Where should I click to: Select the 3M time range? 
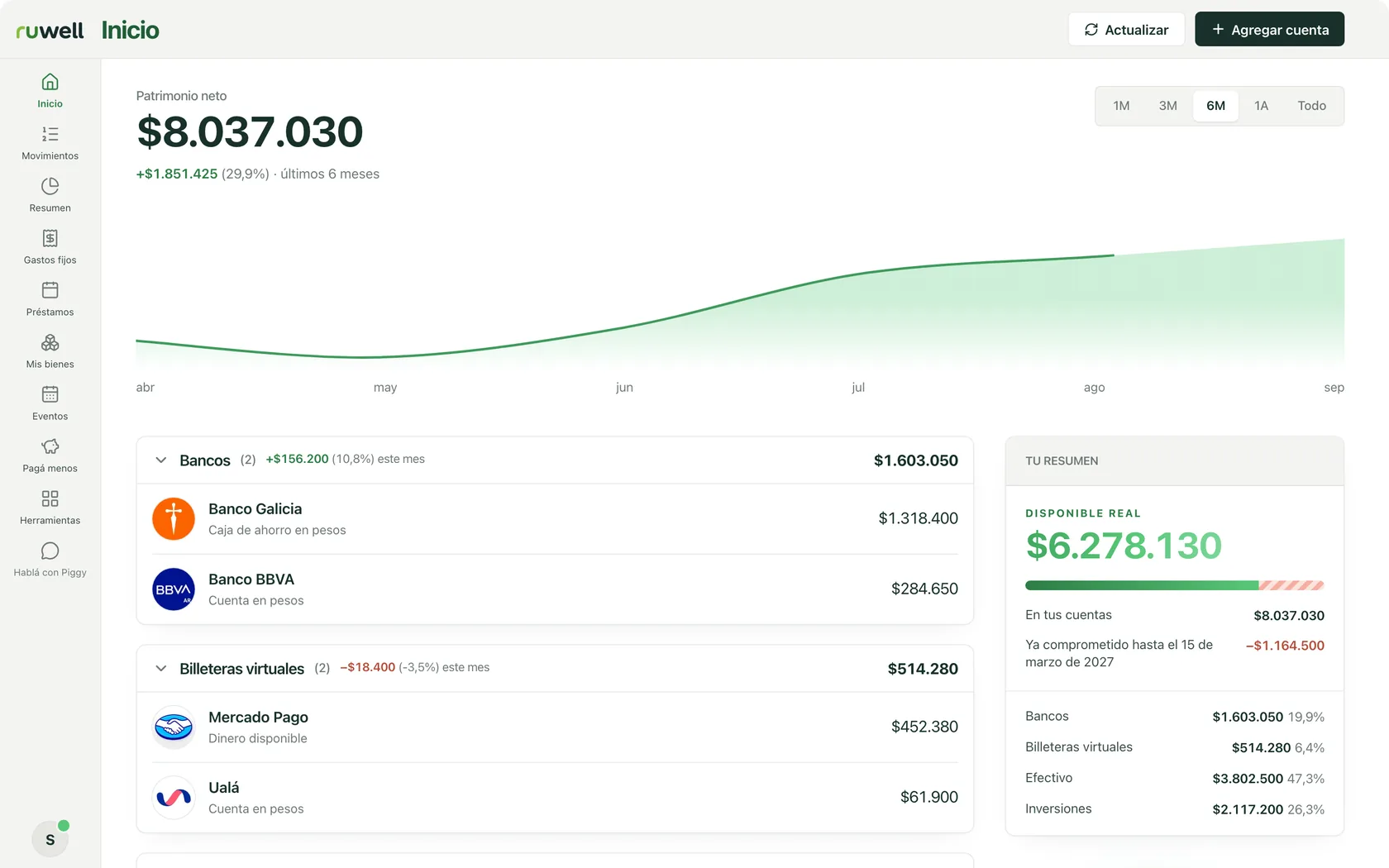(1167, 106)
